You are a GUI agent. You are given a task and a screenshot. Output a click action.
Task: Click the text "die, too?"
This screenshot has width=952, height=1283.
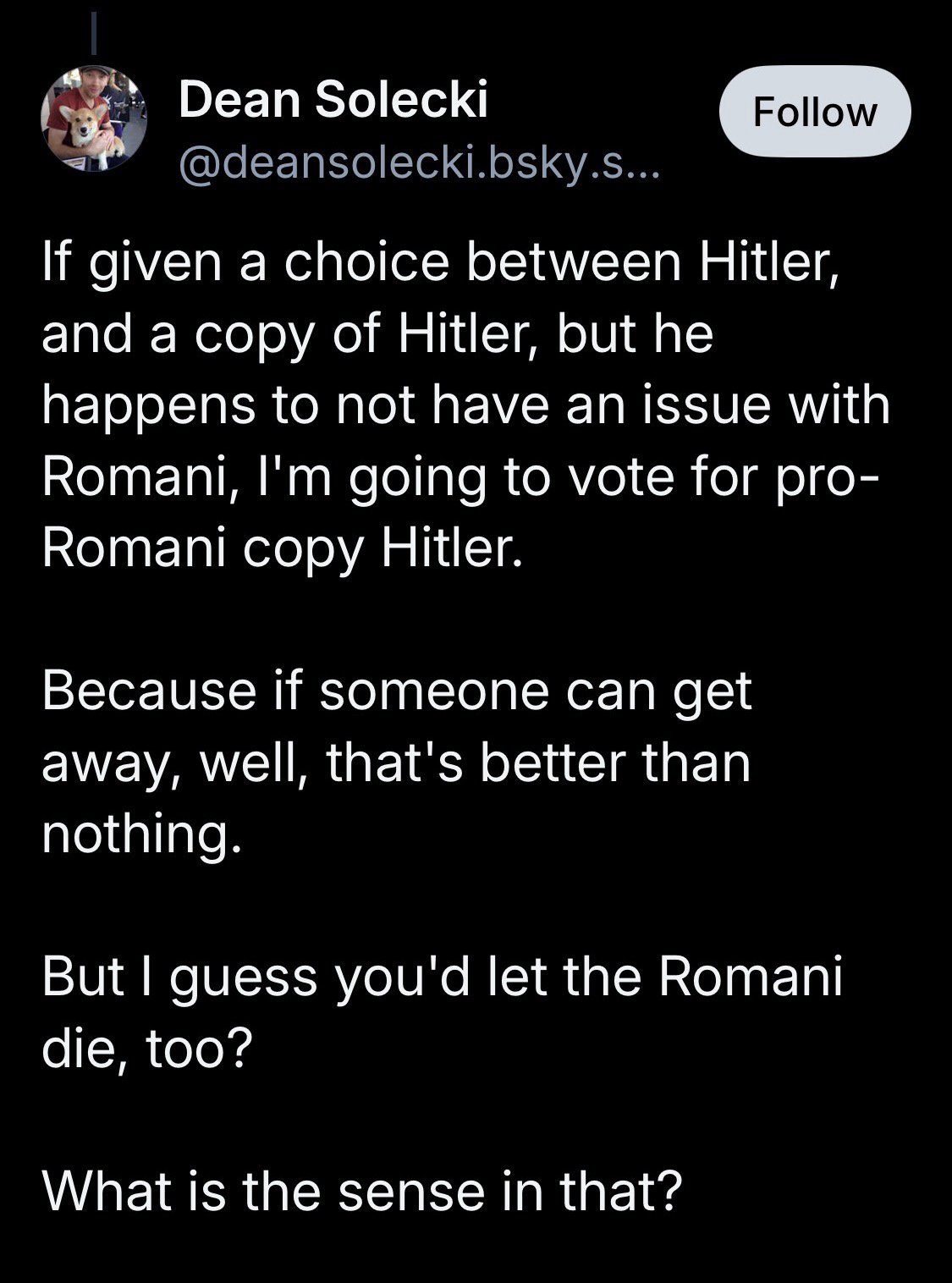pos(147,1048)
